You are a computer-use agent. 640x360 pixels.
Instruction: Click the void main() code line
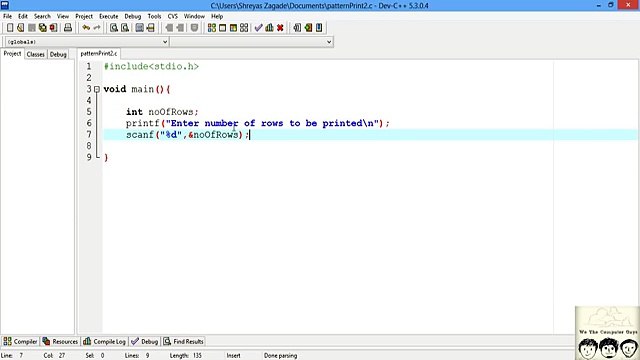click(x=137, y=89)
